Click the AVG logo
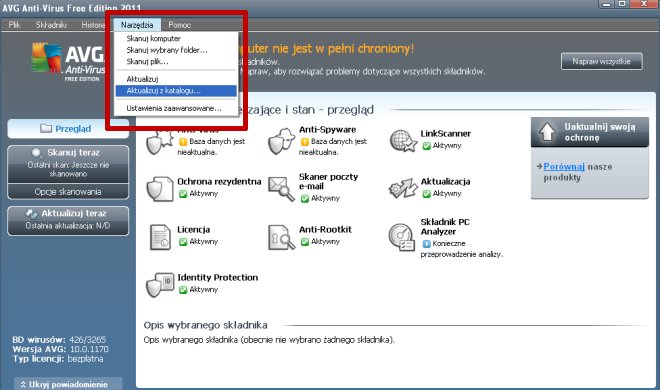Viewport: 660px width, 390px height. (x=67, y=62)
